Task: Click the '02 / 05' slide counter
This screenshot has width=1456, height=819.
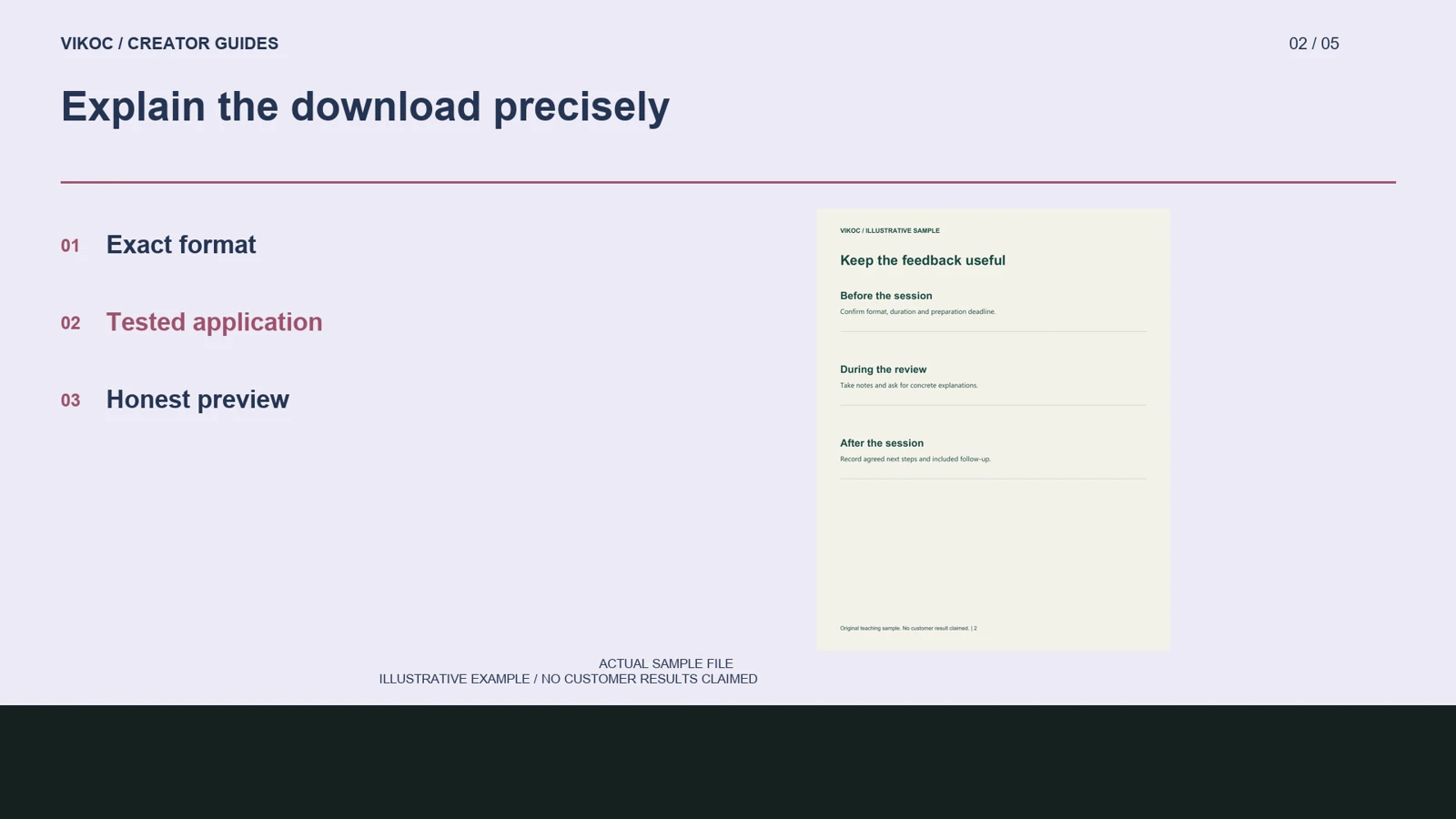Action: [x=1313, y=44]
